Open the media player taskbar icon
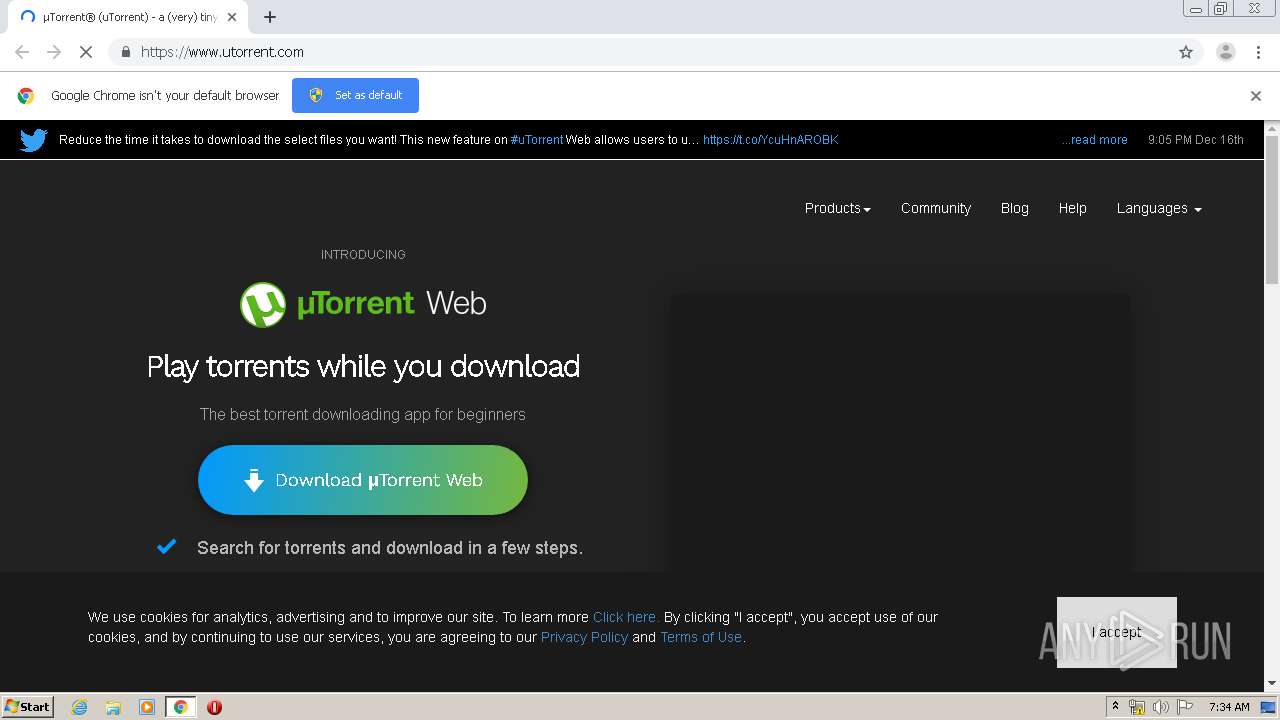Viewport: 1280px width, 720px height. [x=147, y=707]
